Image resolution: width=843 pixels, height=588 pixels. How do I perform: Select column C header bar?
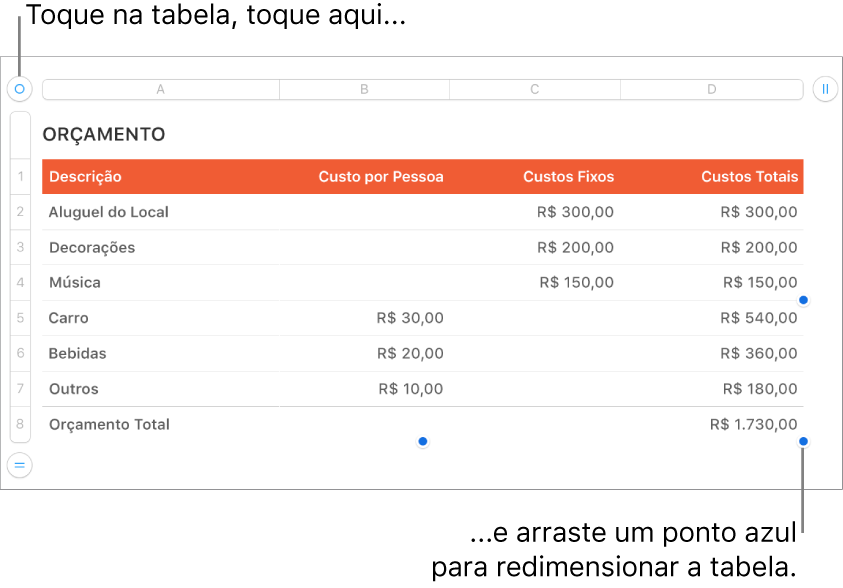tap(534, 89)
